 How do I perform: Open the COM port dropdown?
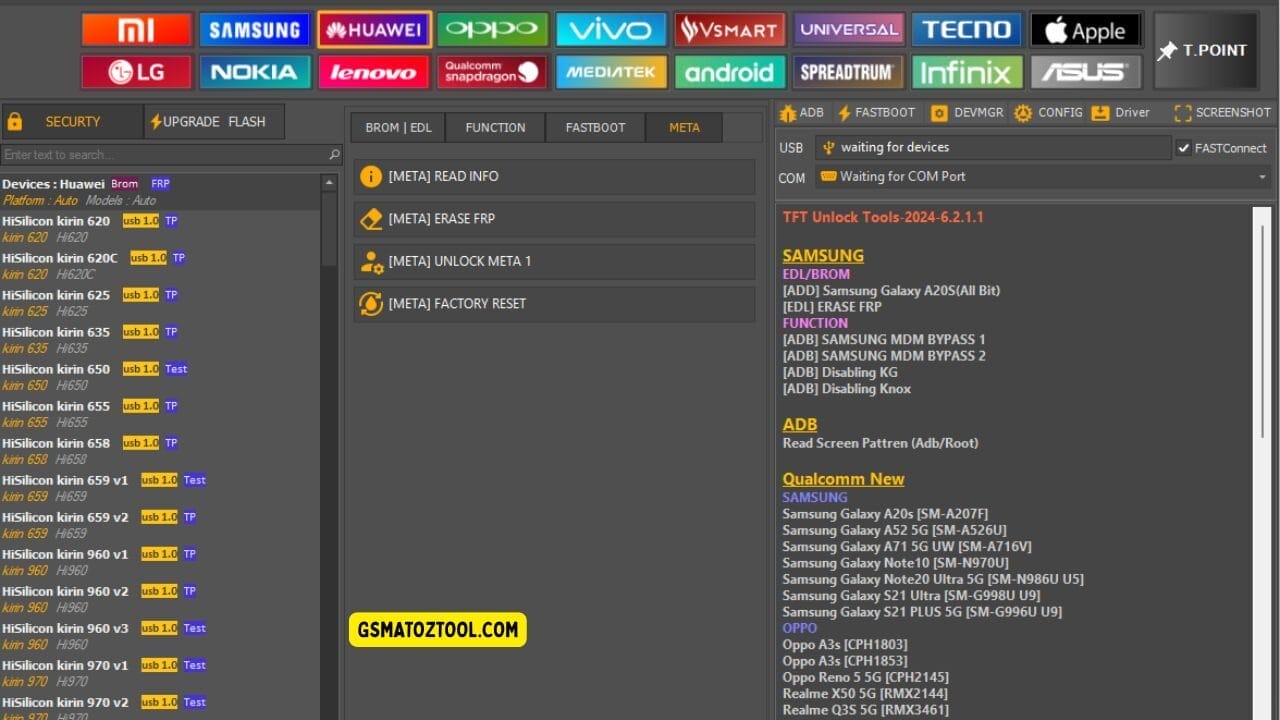pyautogui.click(x=1263, y=177)
